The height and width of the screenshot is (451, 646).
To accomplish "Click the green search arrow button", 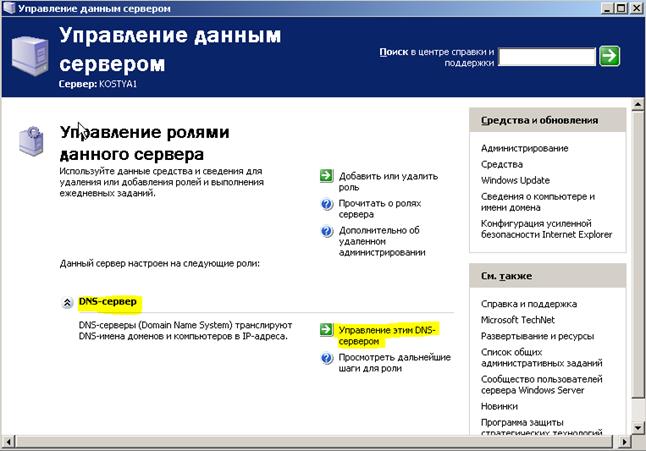I will tap(609, 56).
